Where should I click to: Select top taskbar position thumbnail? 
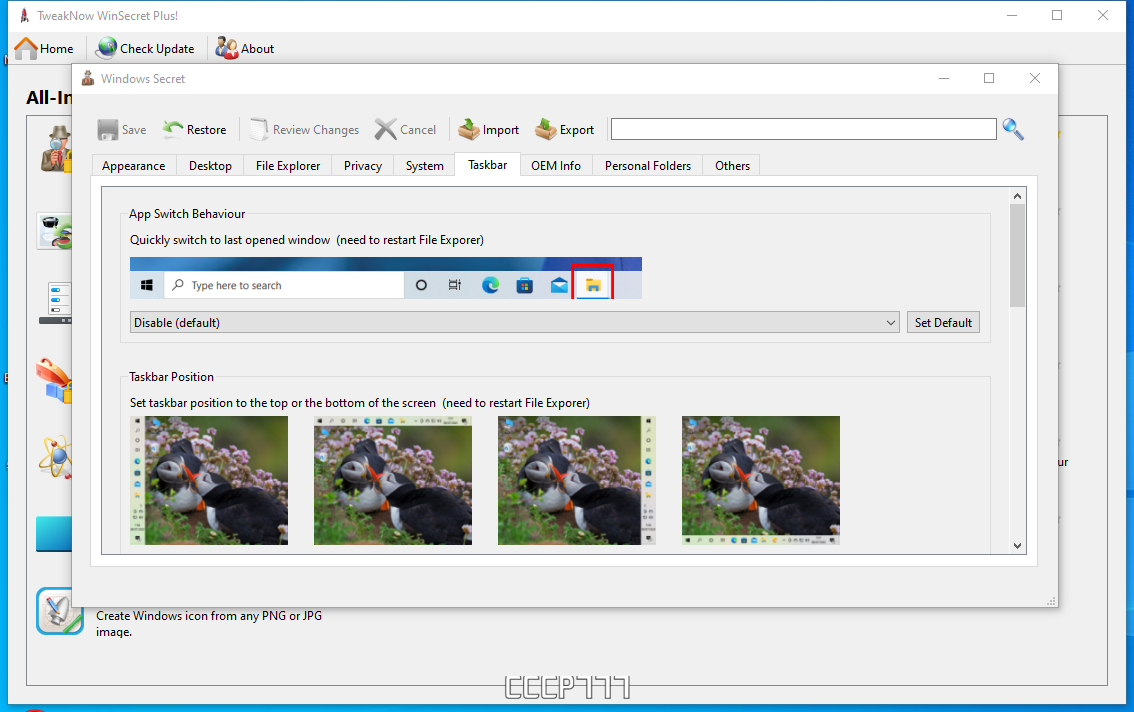click(x=393, y=480)
